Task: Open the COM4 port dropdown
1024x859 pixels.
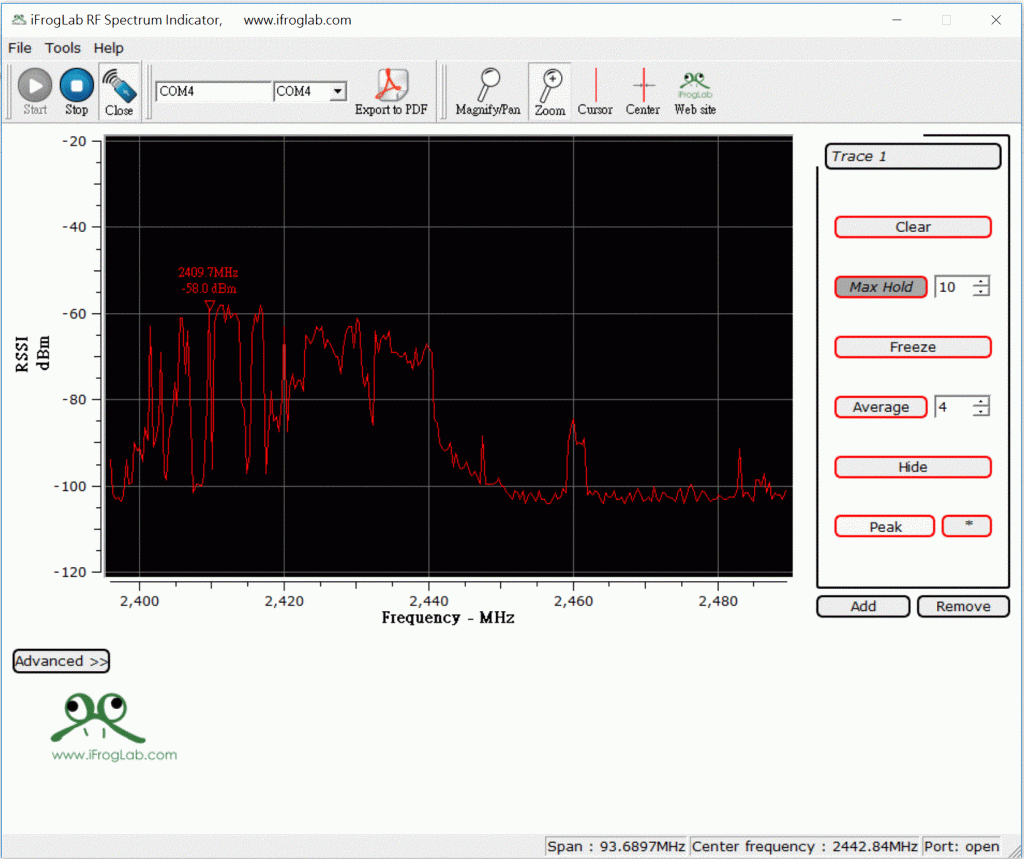Action: click(x=338, y=91)
